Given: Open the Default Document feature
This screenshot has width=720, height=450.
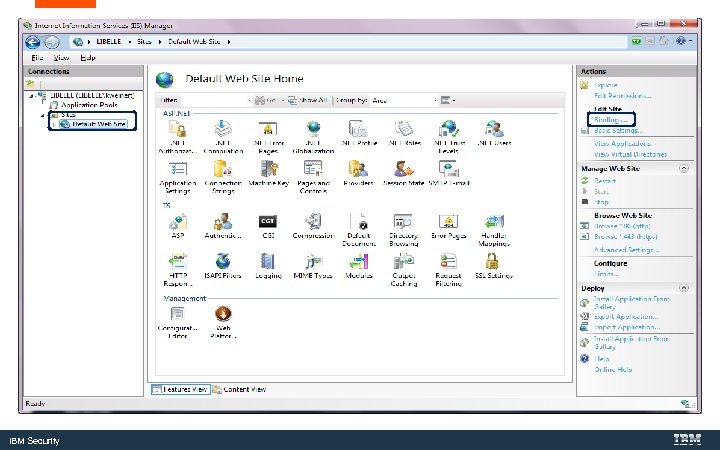Looking at the screenshot, I should point(359,230).
